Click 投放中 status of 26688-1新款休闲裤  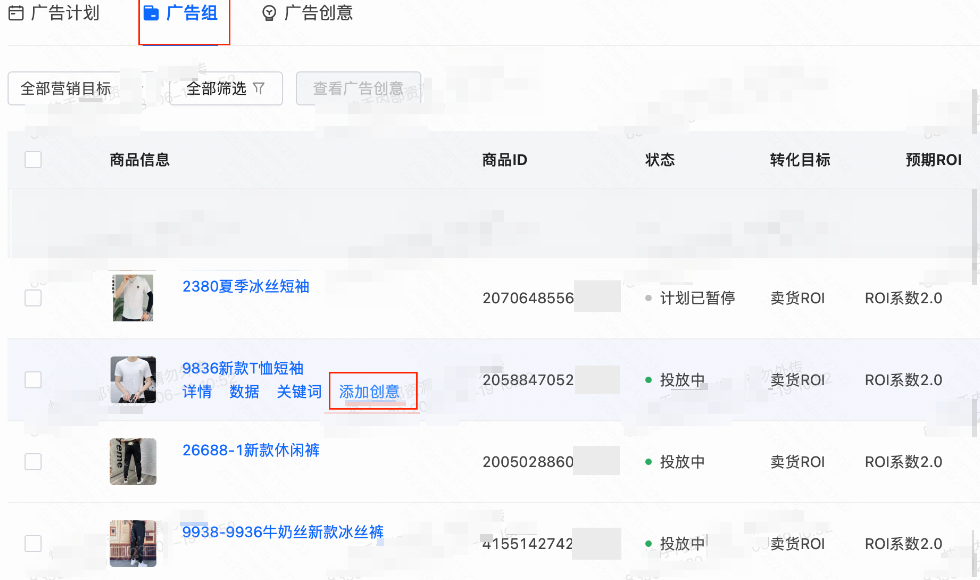(682, 462)
